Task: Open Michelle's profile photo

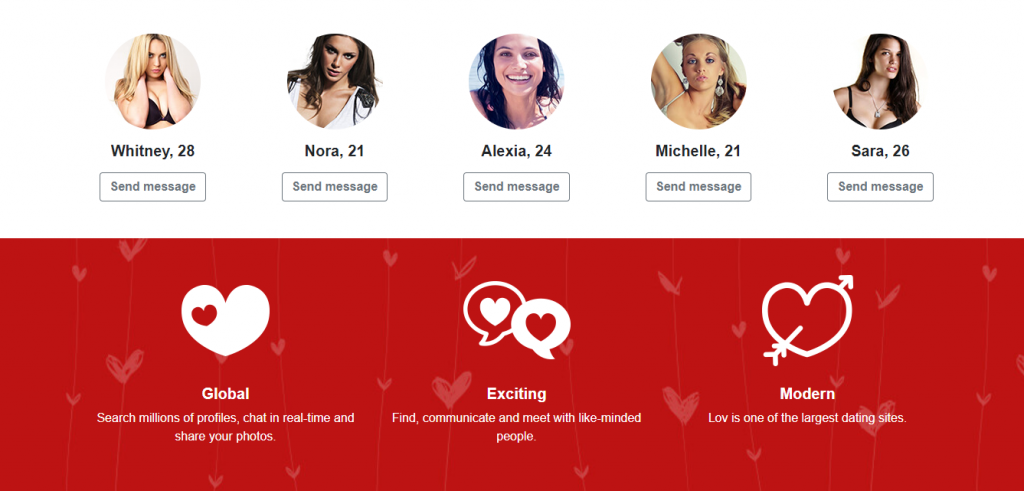Action: point(699,82)
